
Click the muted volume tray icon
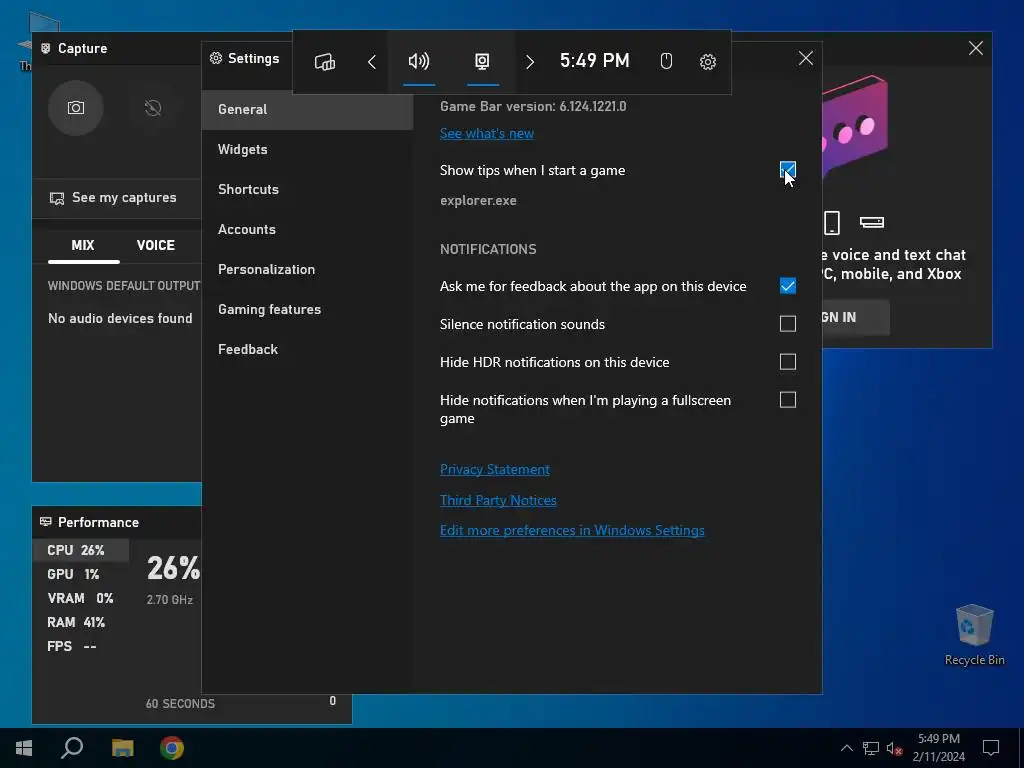(895, 748)
